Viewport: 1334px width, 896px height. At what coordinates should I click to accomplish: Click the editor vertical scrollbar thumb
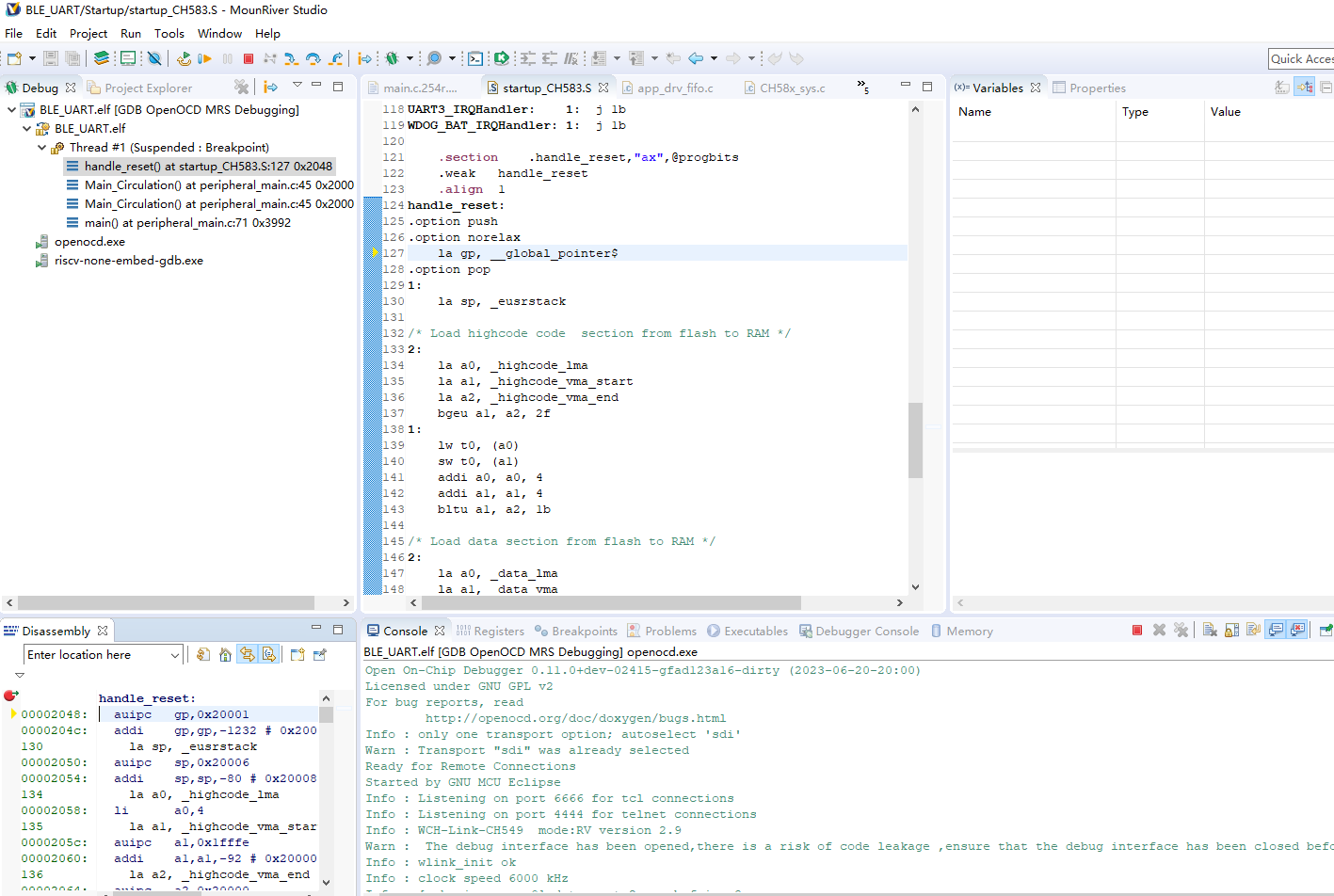(x=915, y=440)
